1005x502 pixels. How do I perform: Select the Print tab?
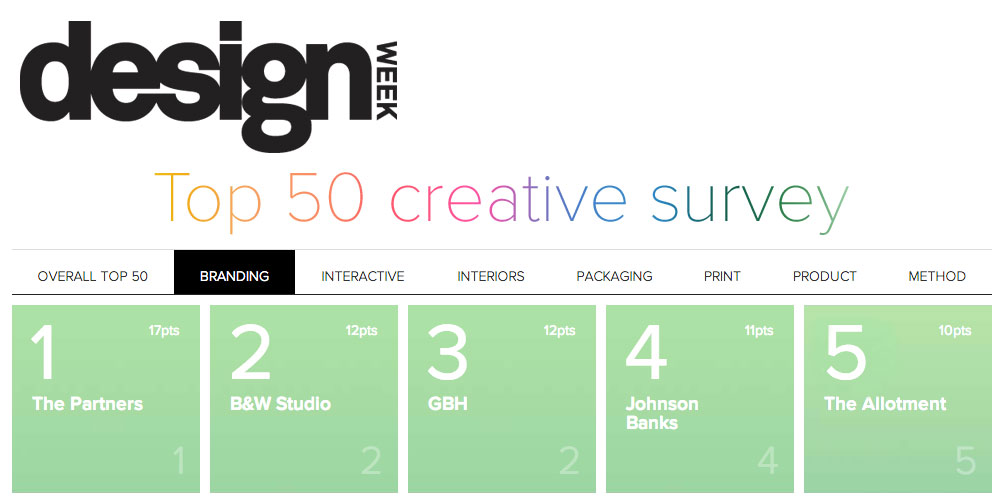pos(722,276)
